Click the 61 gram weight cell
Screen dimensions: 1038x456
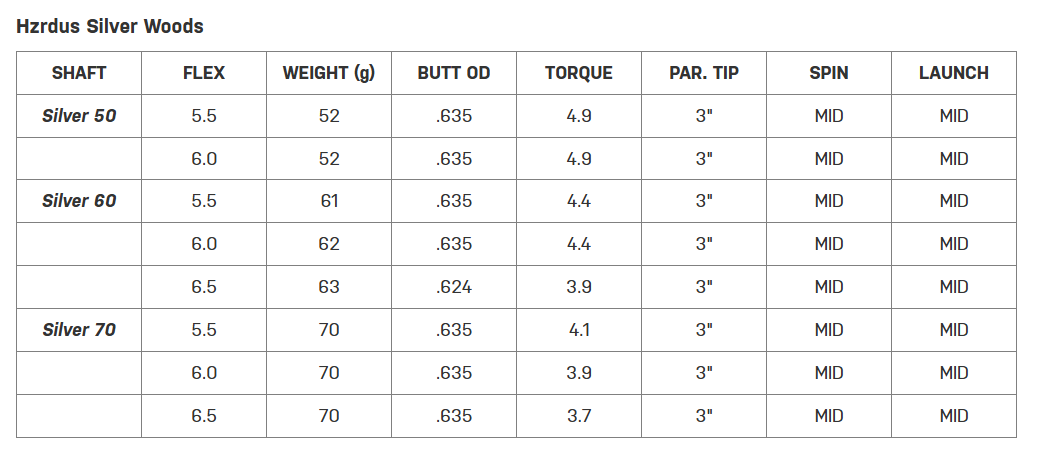click(329, 201)
